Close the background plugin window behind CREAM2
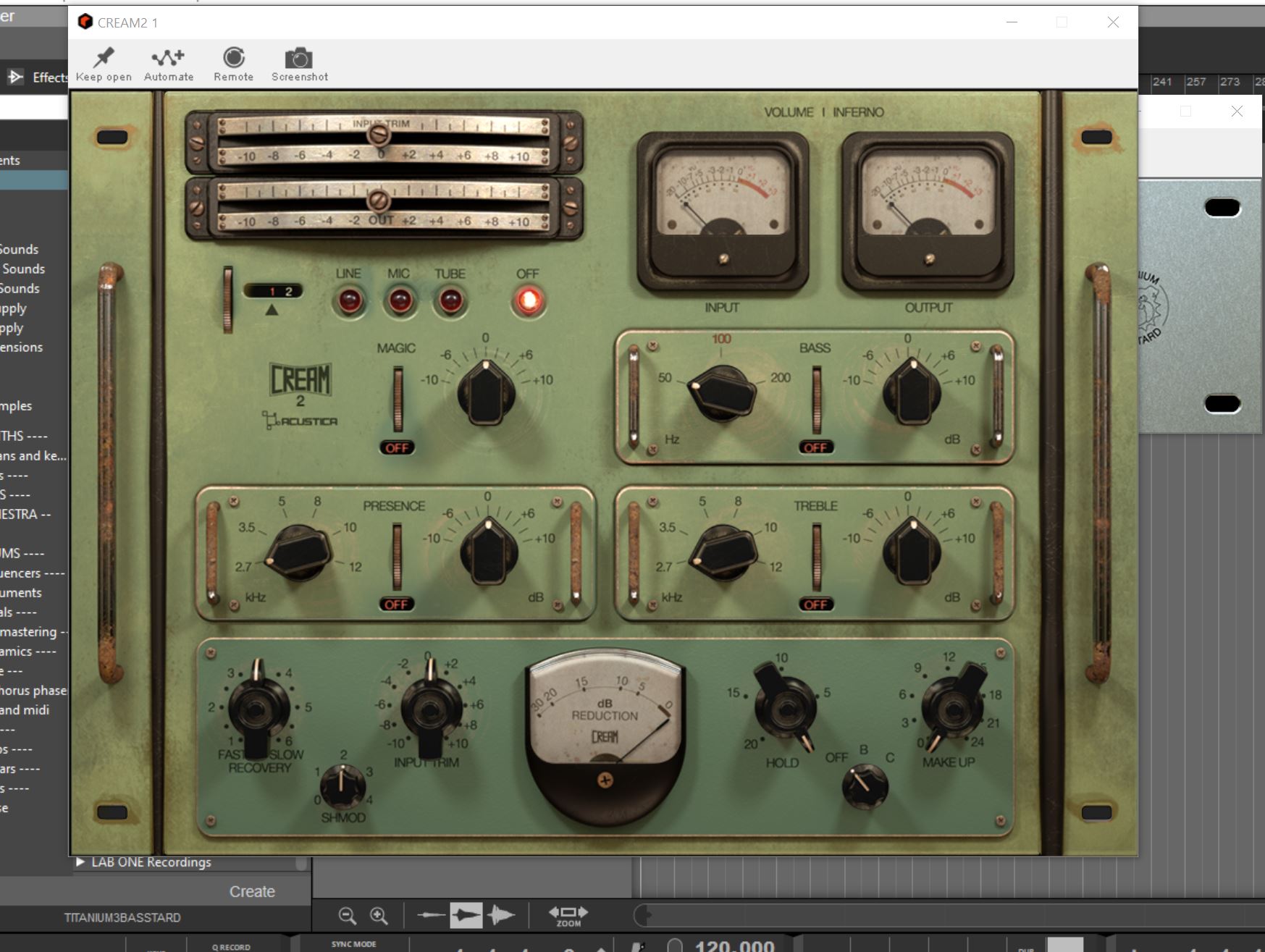Viewport: 1265px width, 952px height. click(x=1237, y=111)
